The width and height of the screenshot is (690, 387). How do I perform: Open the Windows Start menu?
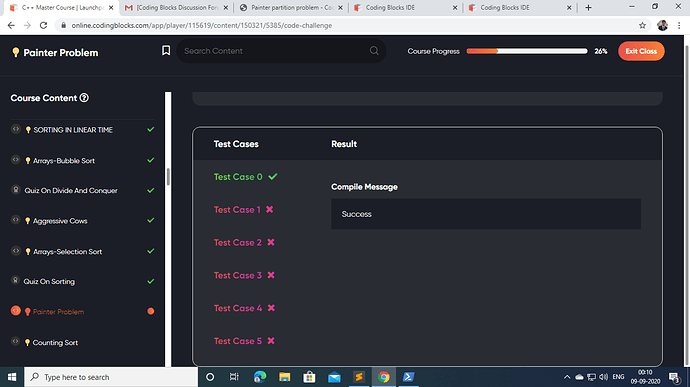[x=12, y=377]
